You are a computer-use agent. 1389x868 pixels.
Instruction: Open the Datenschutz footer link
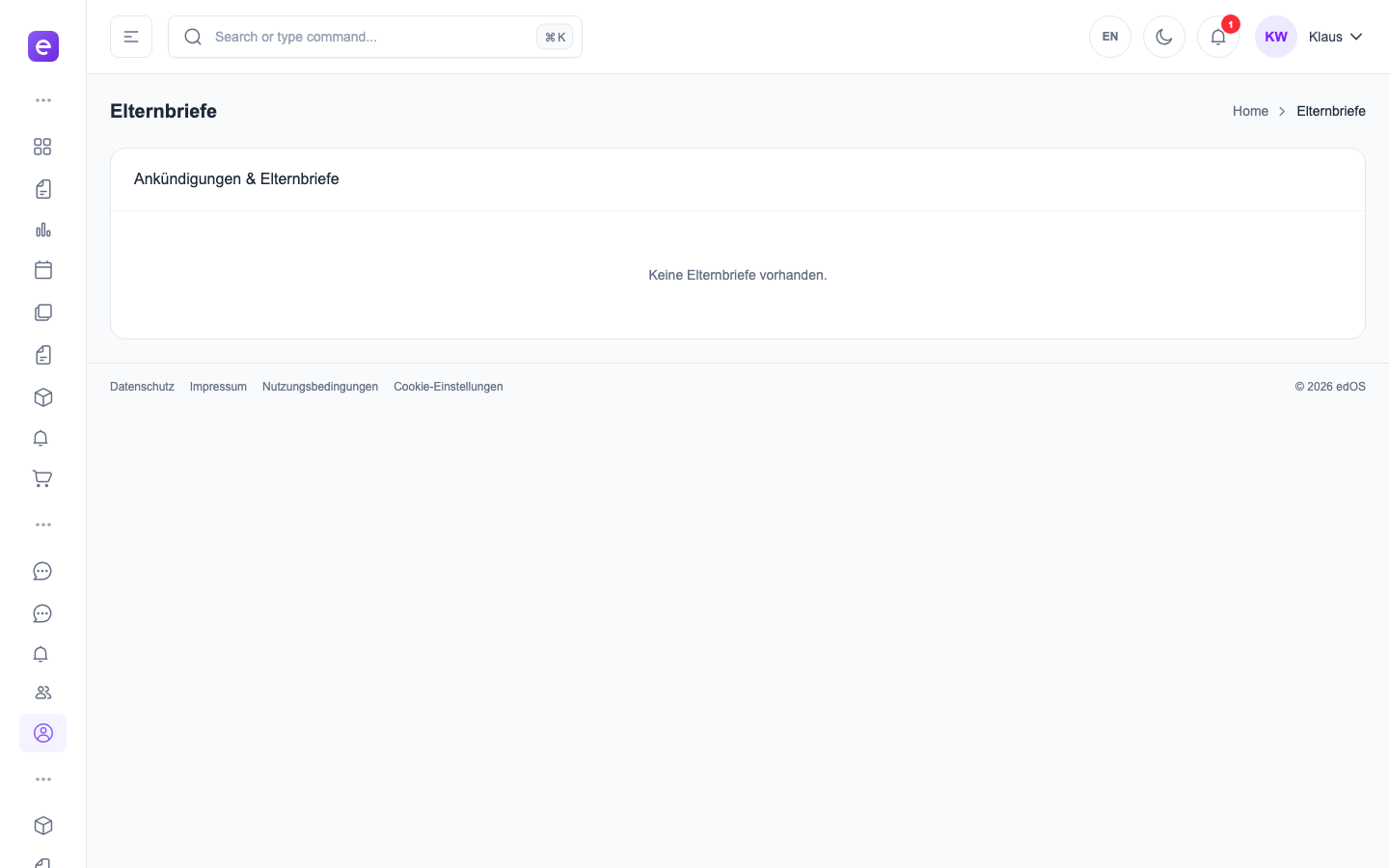click(142, 387)
